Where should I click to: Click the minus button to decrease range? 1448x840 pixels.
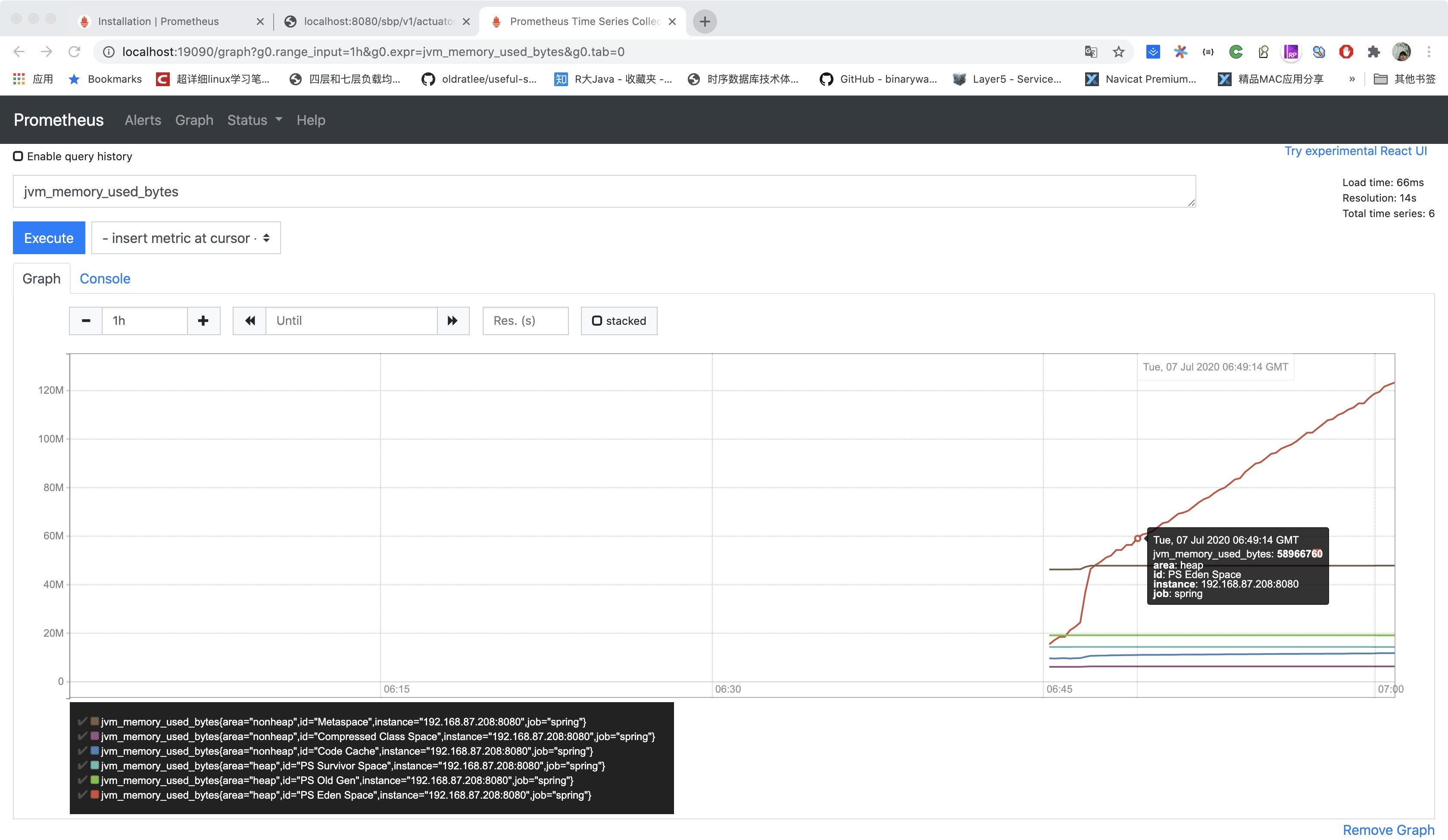(86, 320)
